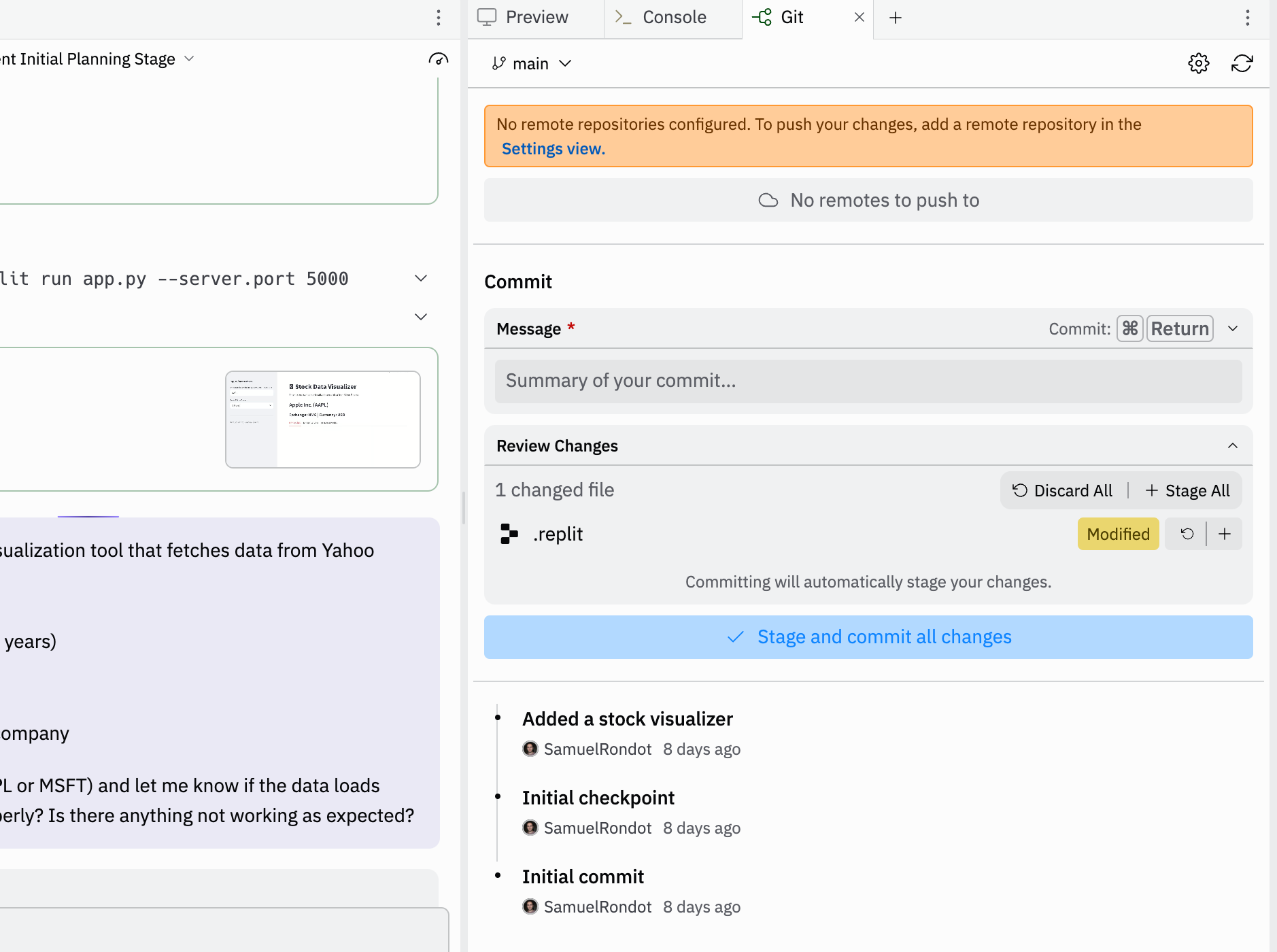Click Stage All button
The height and width of the screenshot is (952, 1277).
coord(1188,490)
